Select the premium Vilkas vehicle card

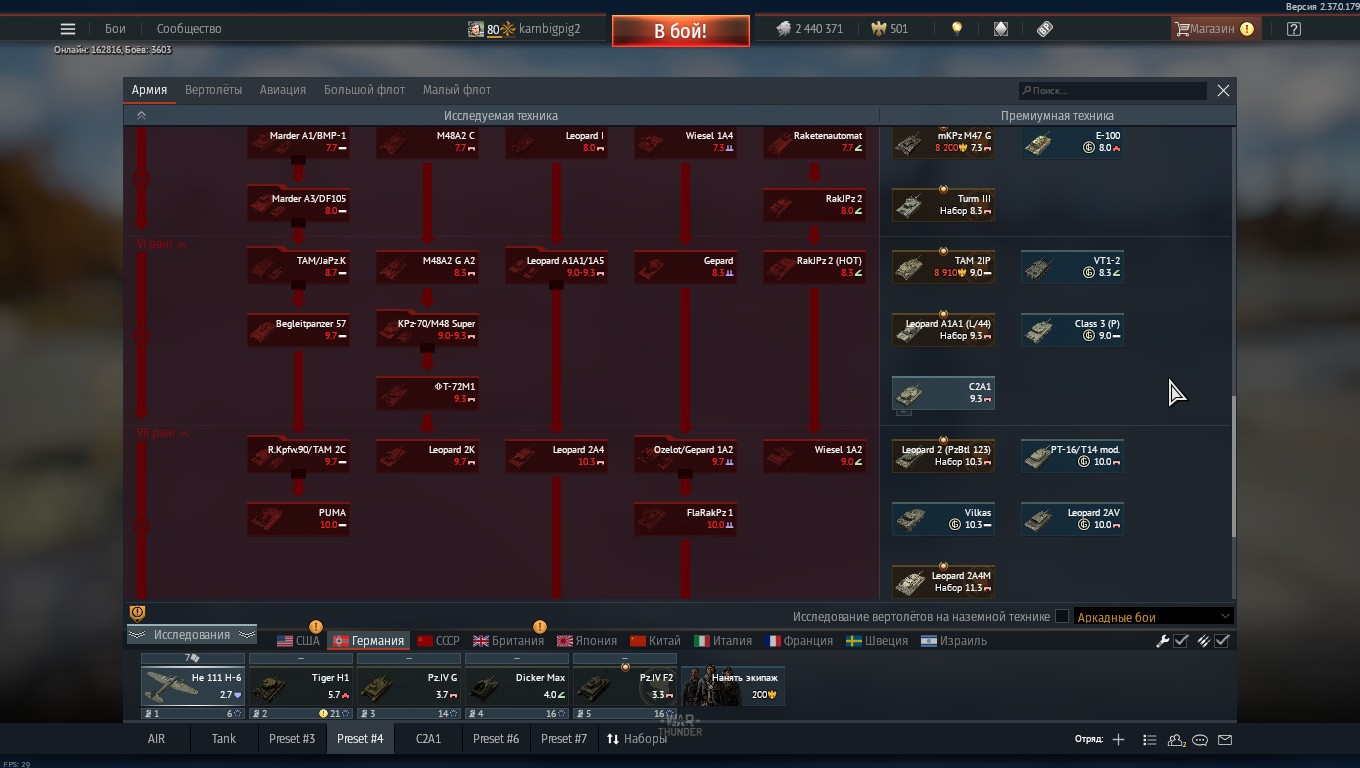pyautogui.click(x=943, y=519)
